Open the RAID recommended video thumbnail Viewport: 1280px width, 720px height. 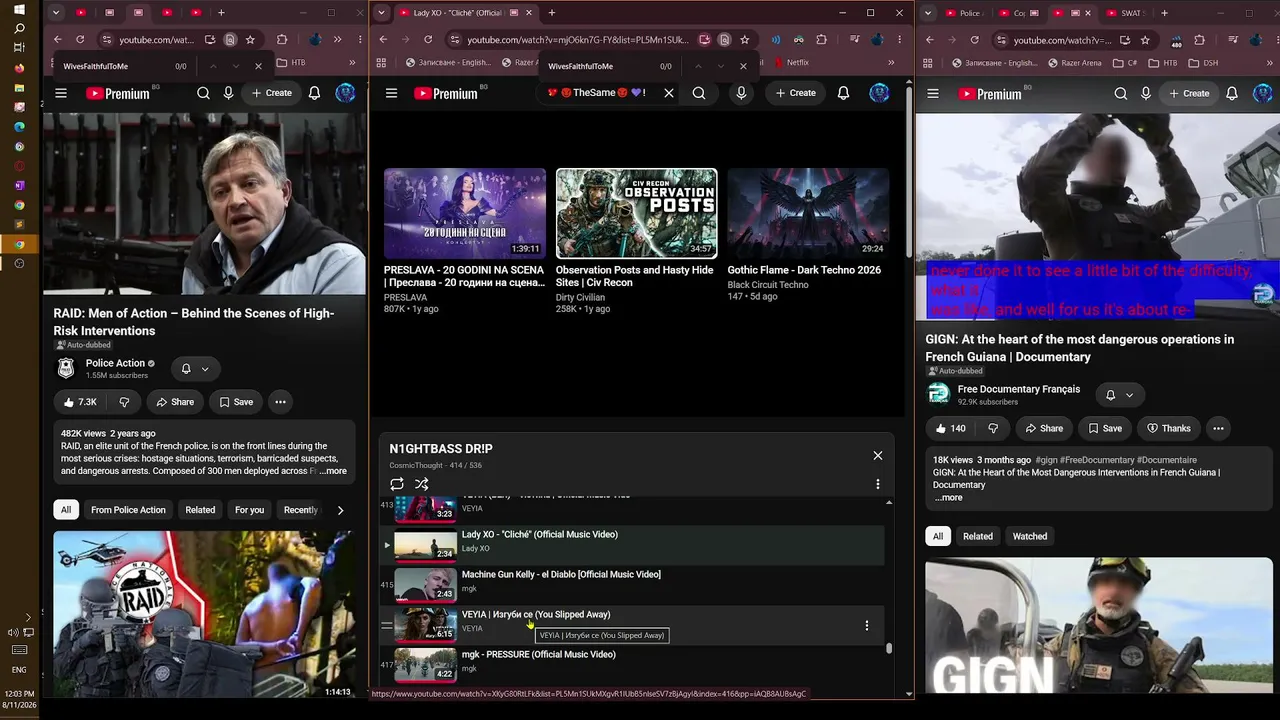(x=204, y=614)
